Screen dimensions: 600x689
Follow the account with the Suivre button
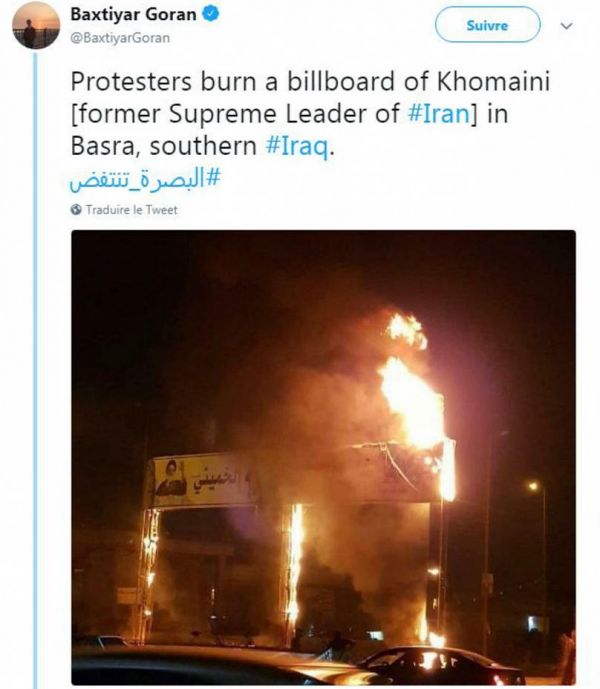(487, 25)
